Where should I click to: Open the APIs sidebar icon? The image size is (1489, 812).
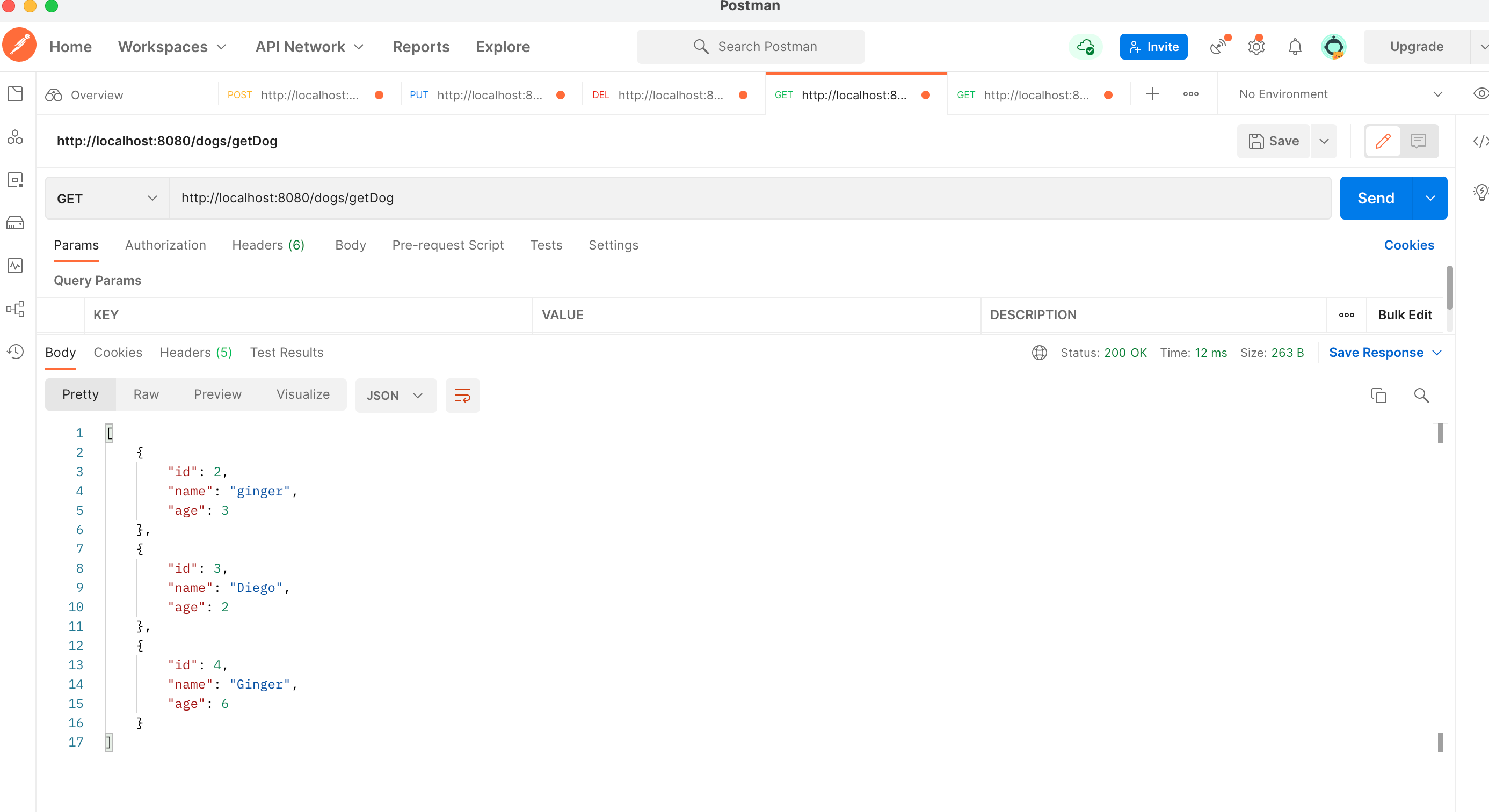[x=16, y=137]
